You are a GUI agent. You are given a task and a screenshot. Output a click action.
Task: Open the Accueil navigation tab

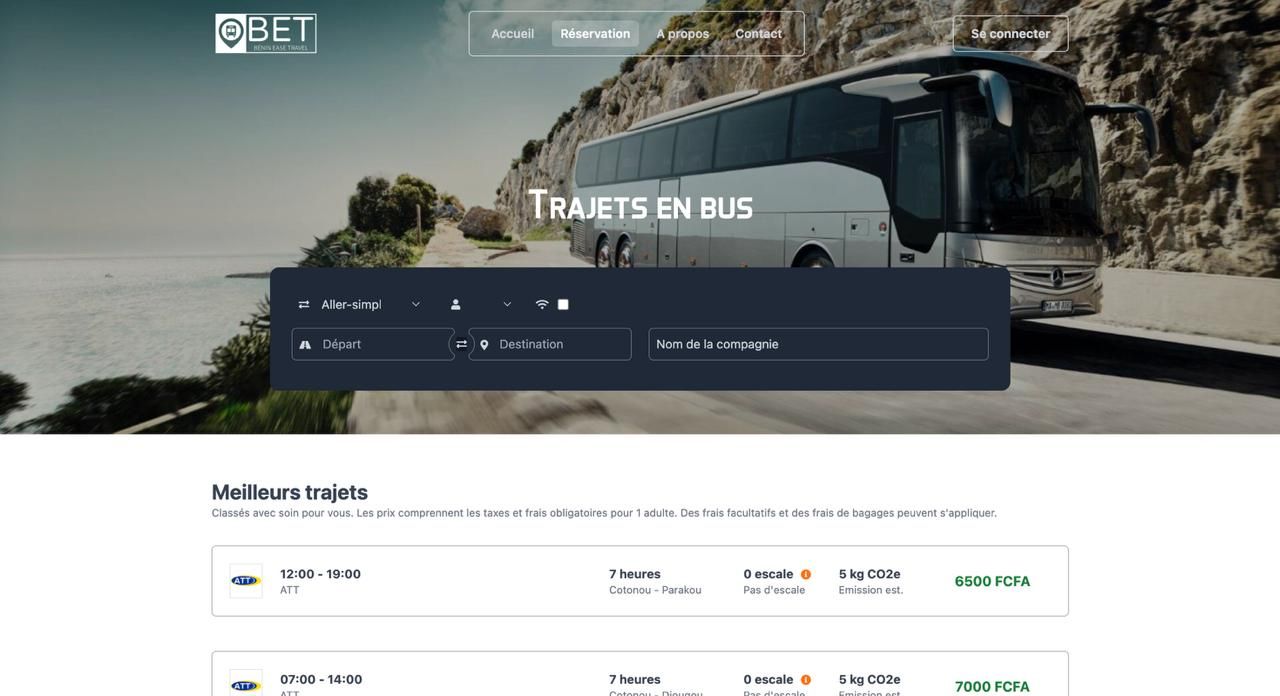[x=512, y=33]
